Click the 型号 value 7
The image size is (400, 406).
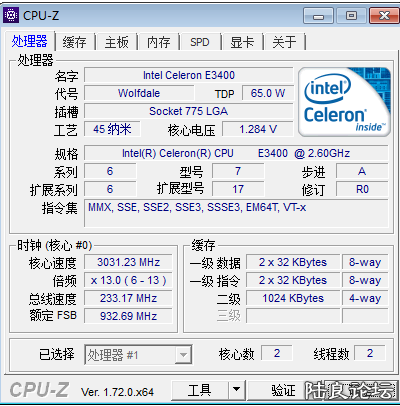coord(238,171)
